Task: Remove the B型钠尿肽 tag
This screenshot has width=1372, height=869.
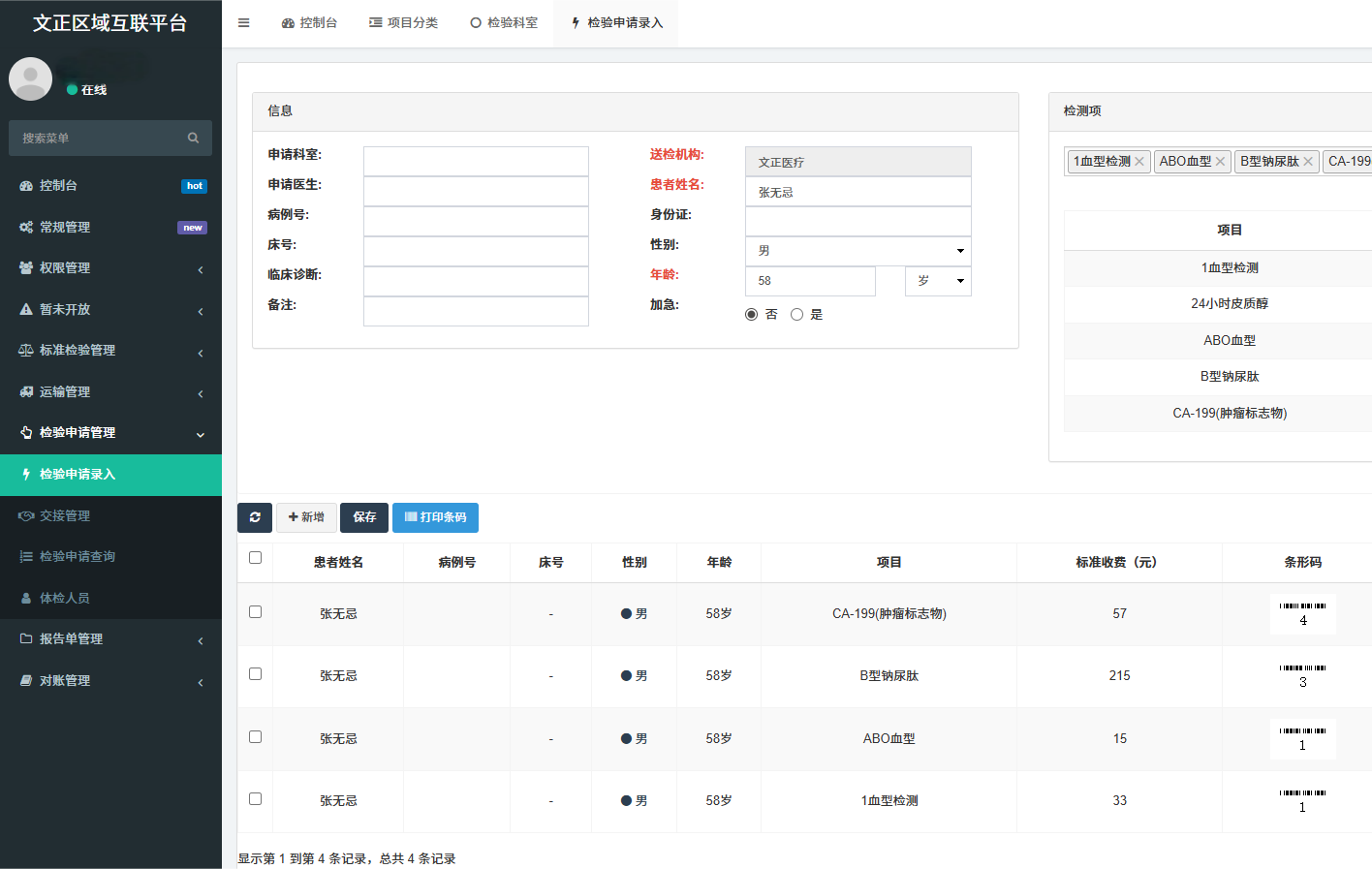Action: coord(1308,162)
